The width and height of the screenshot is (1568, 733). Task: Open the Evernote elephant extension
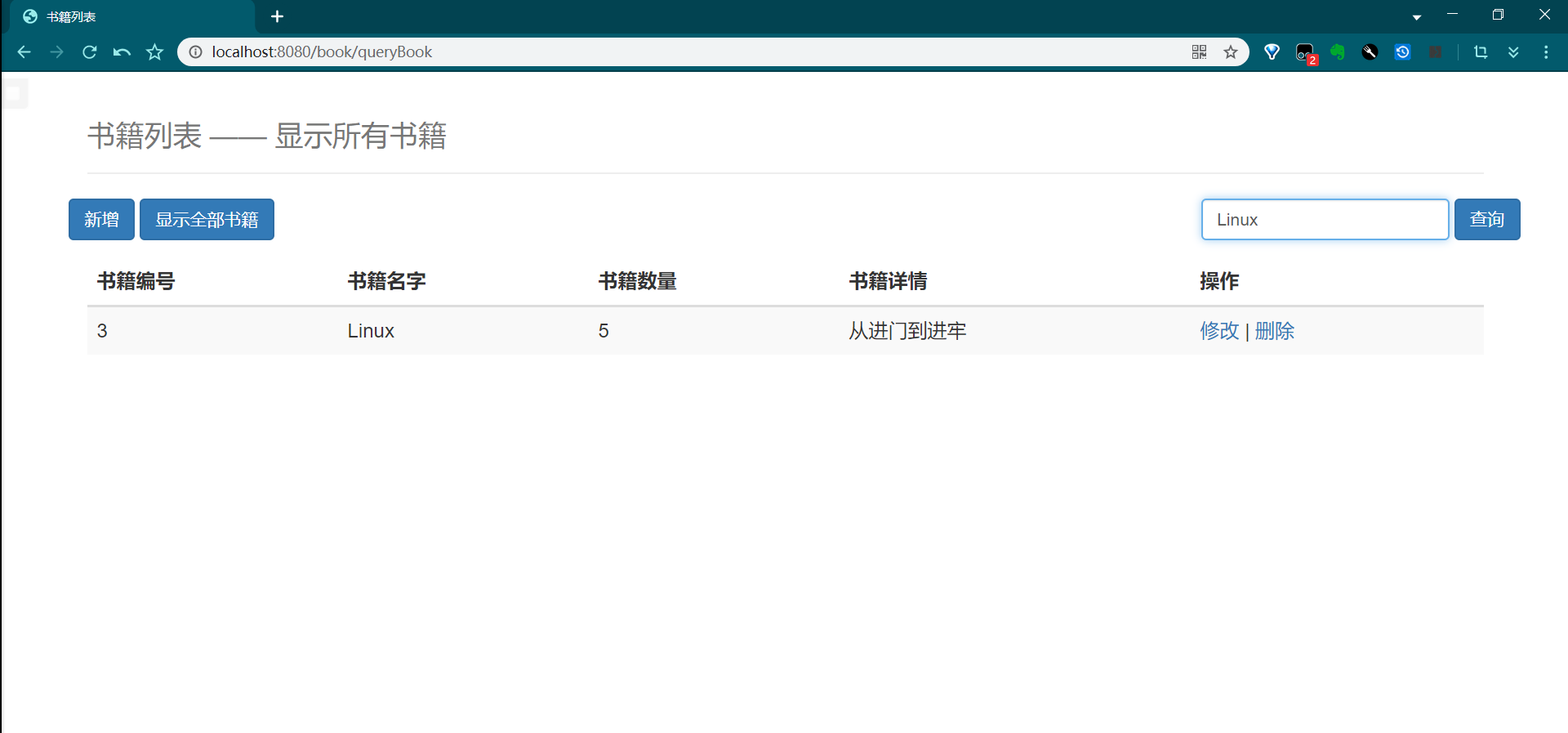pos(1337,52)
